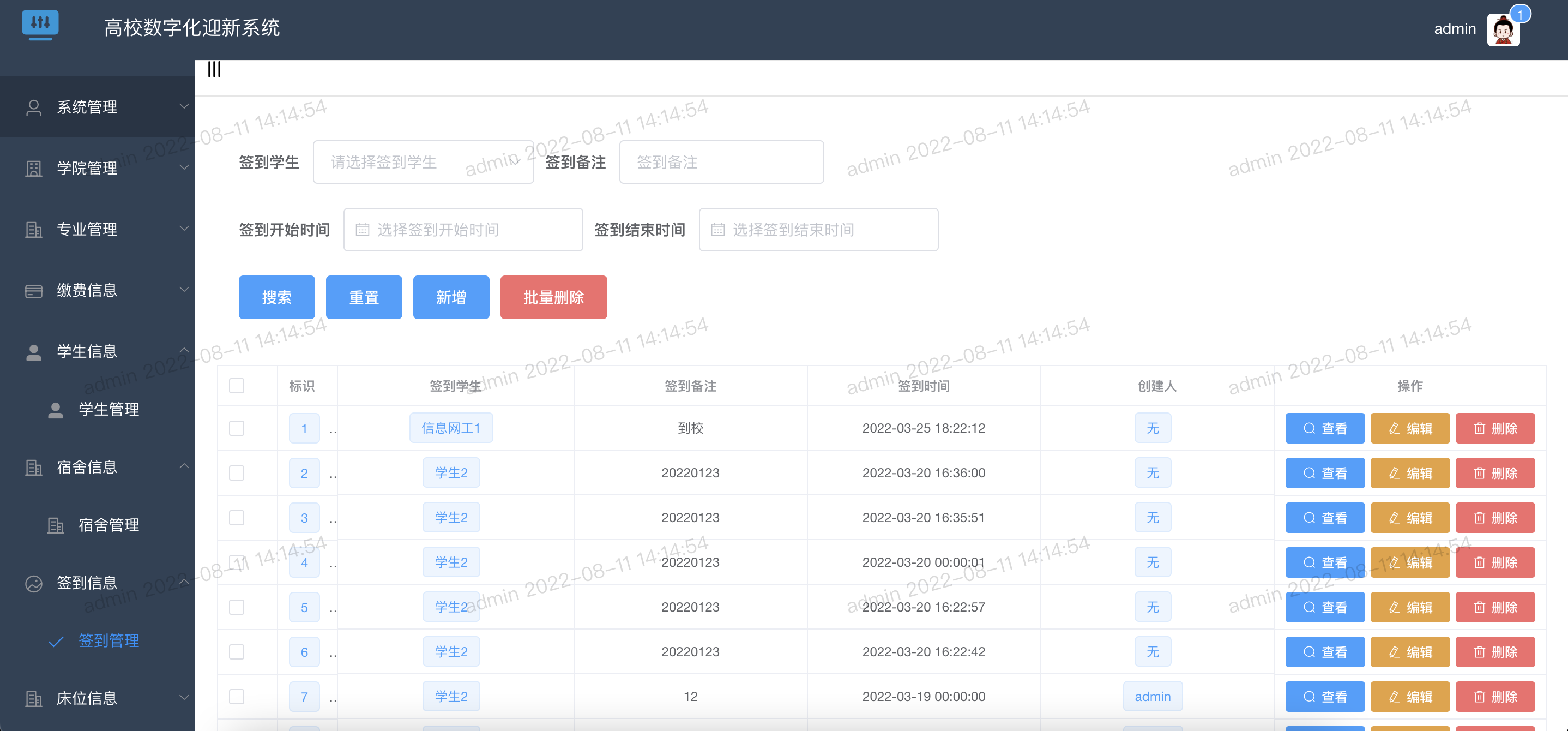1568x731 pixels.
Task: Check the checkbox for row 7
Action: (x=237, y=696)
